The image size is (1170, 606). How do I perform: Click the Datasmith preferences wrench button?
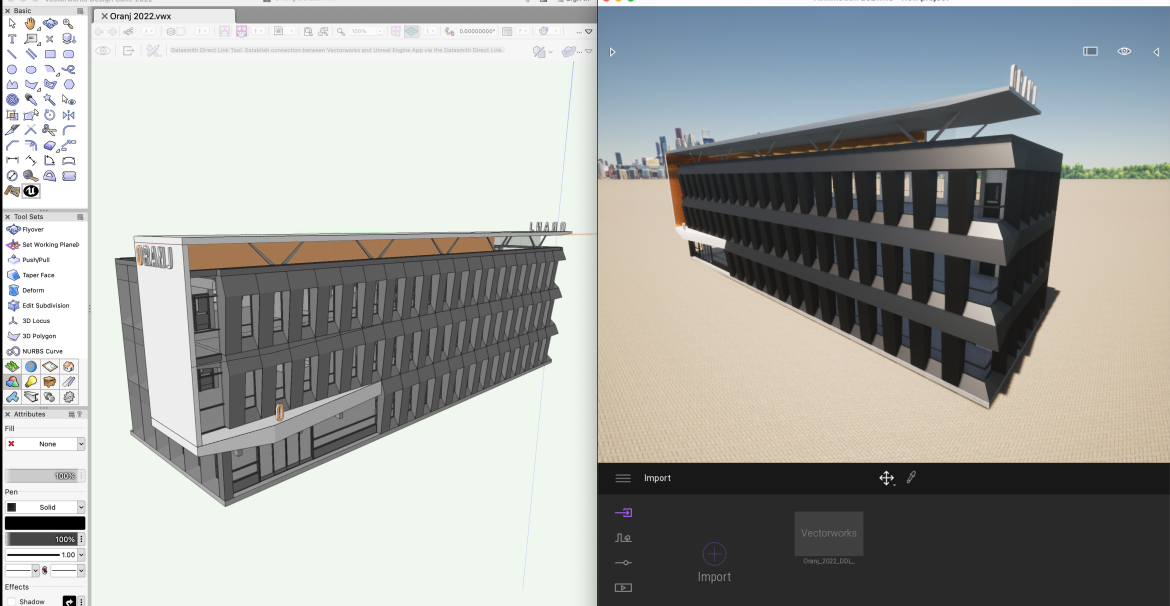point(153,51)
